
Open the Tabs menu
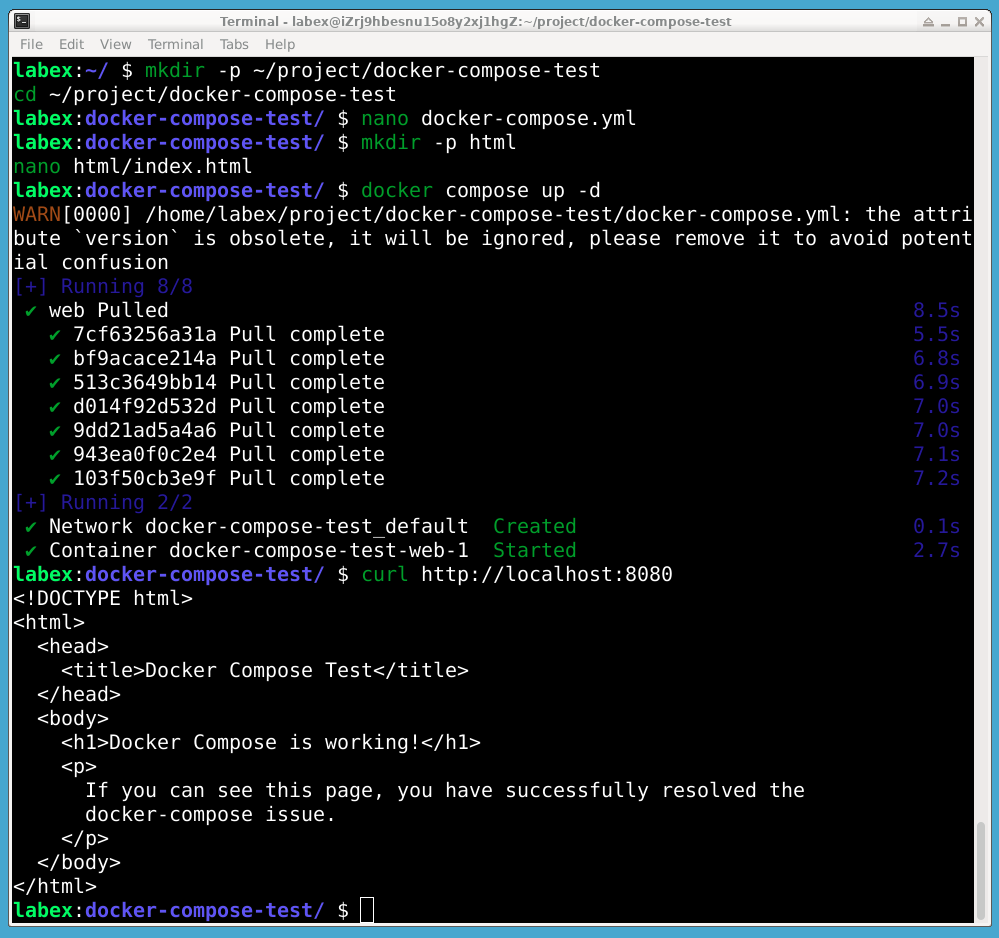point(234,44)
